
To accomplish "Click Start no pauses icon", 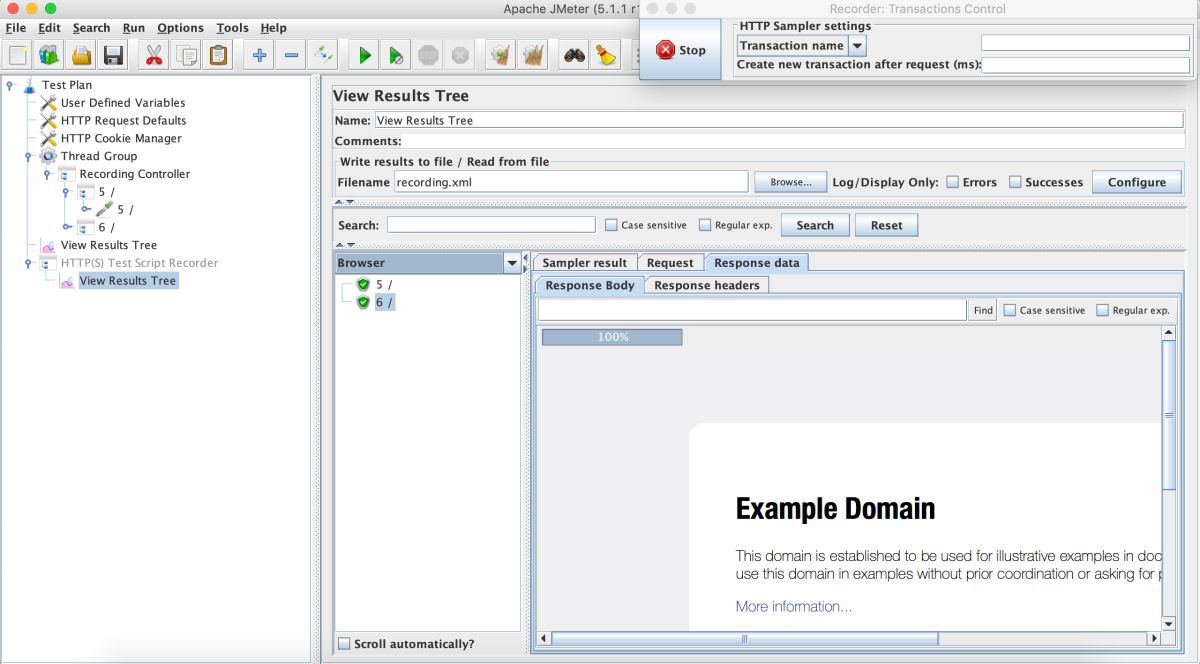I will pos(397,55).
